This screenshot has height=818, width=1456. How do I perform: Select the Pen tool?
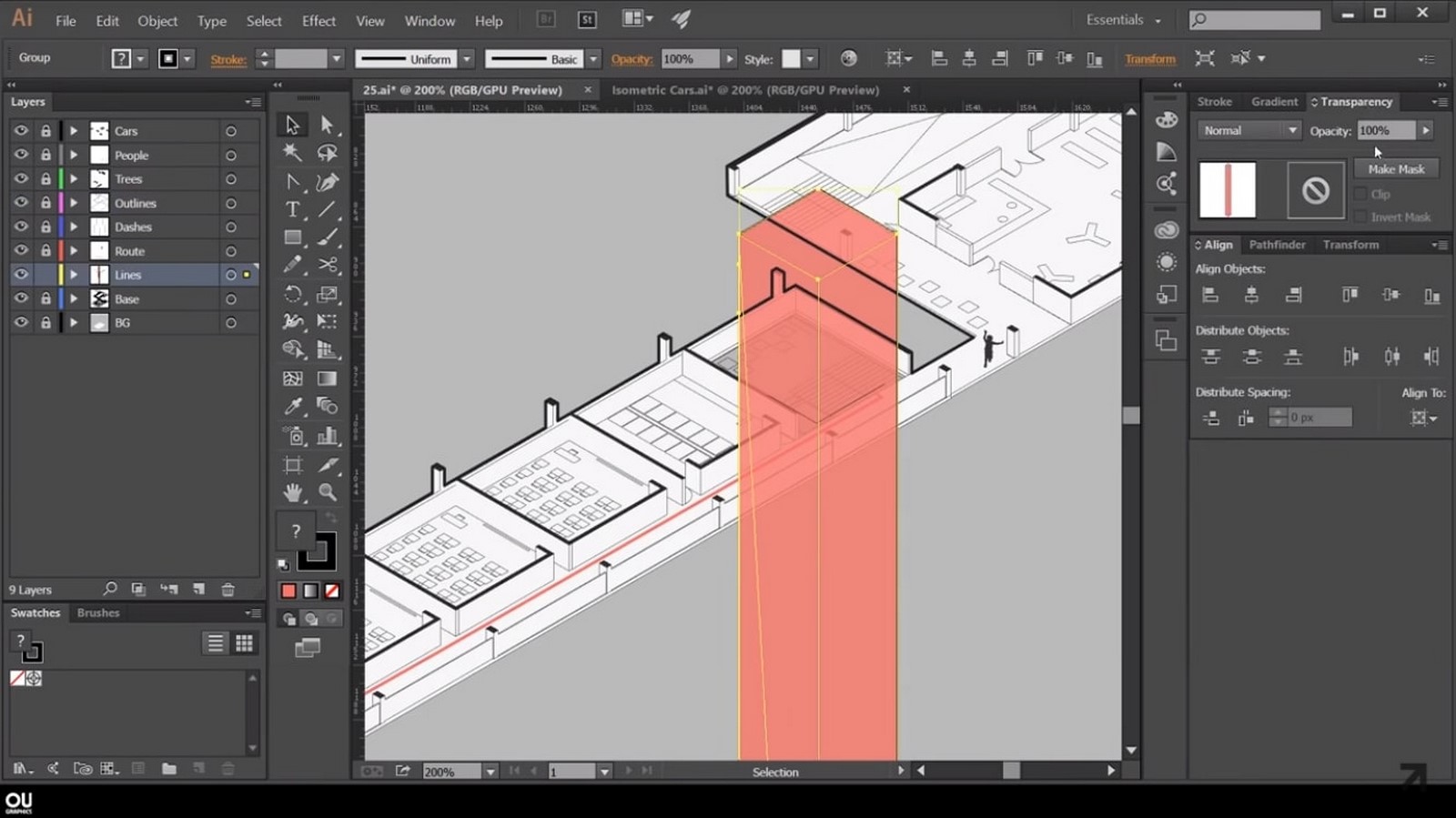point(328,182)
